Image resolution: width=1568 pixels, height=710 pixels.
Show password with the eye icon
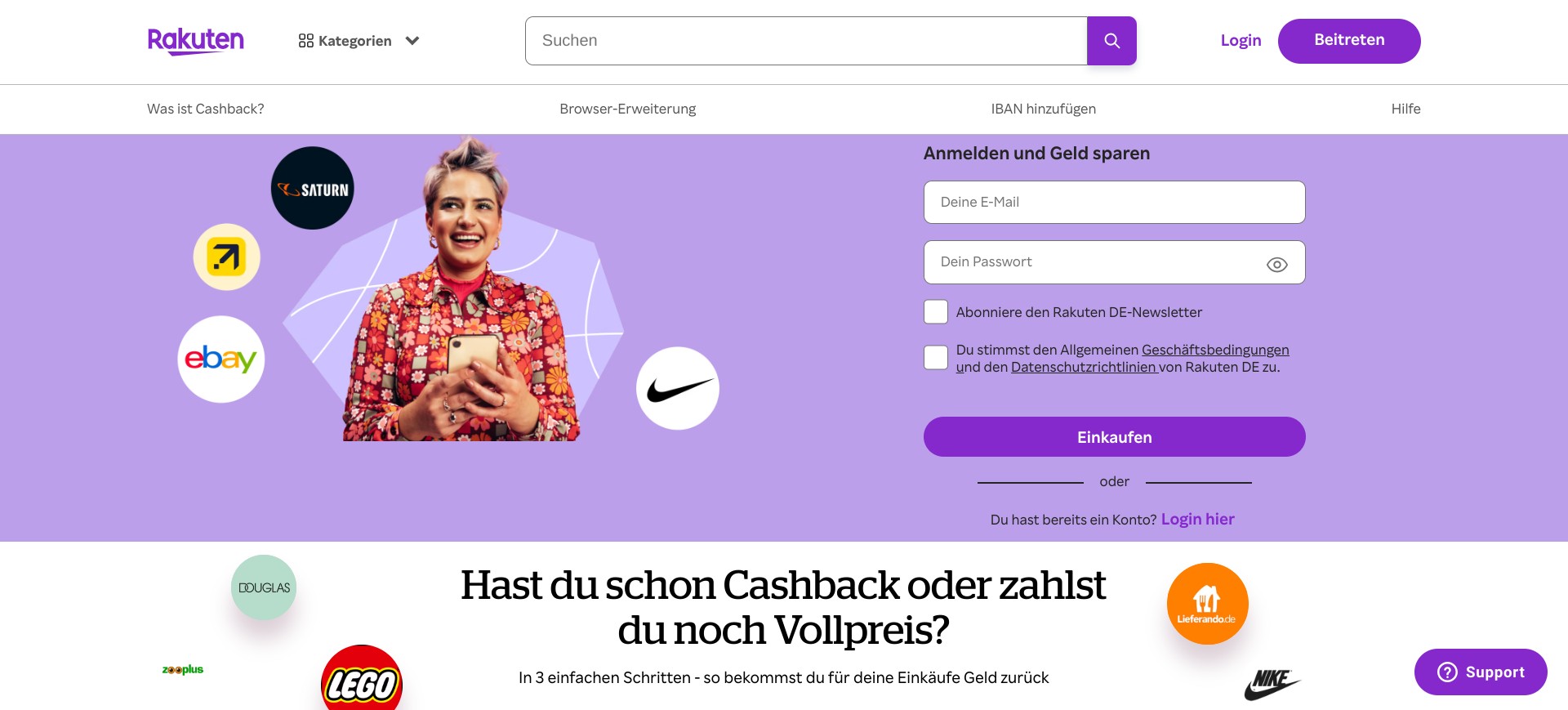coord(1276,264)
